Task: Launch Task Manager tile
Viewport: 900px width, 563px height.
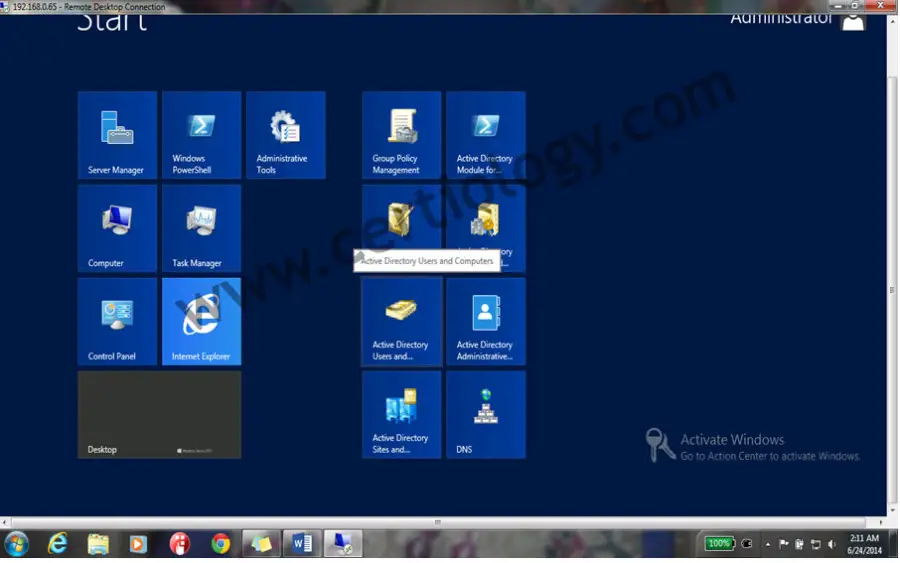Action: [201, 228]
